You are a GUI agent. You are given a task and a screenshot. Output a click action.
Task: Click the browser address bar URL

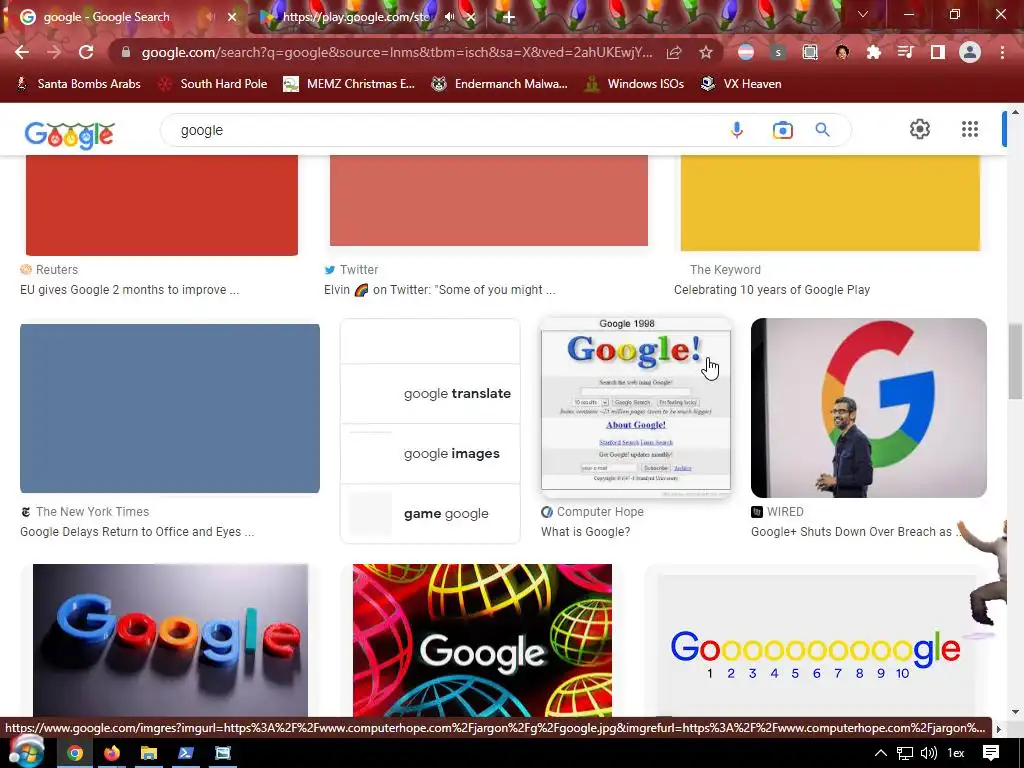coord(397,52)
